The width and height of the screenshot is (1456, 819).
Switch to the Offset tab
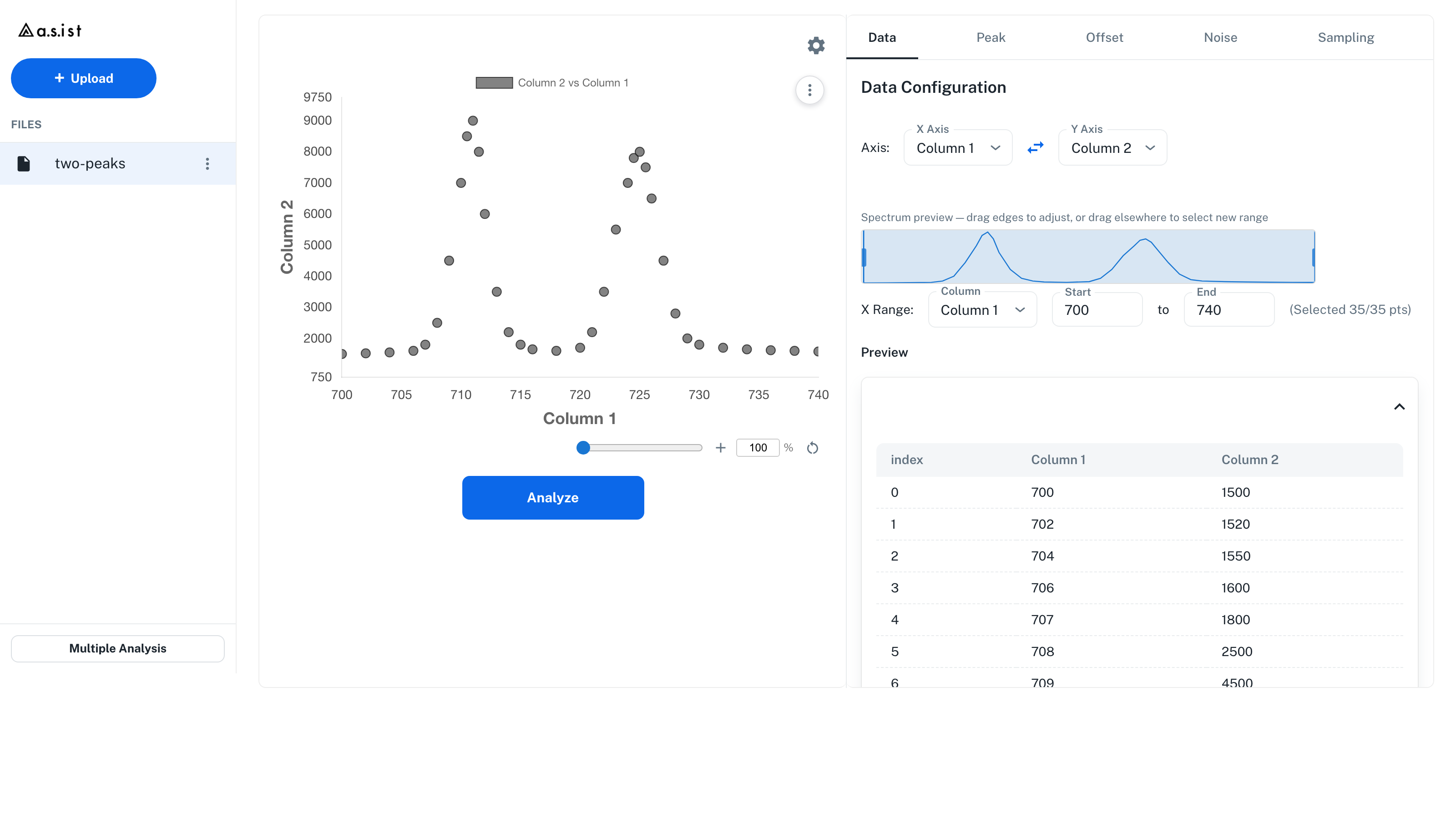click(x=1104, y=37)
